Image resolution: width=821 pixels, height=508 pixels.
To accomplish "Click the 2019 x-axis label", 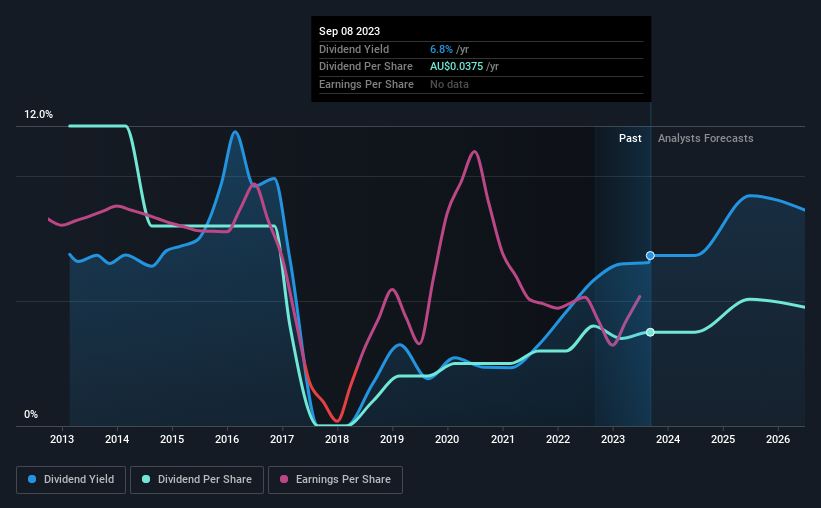I will tap(392, 439).
